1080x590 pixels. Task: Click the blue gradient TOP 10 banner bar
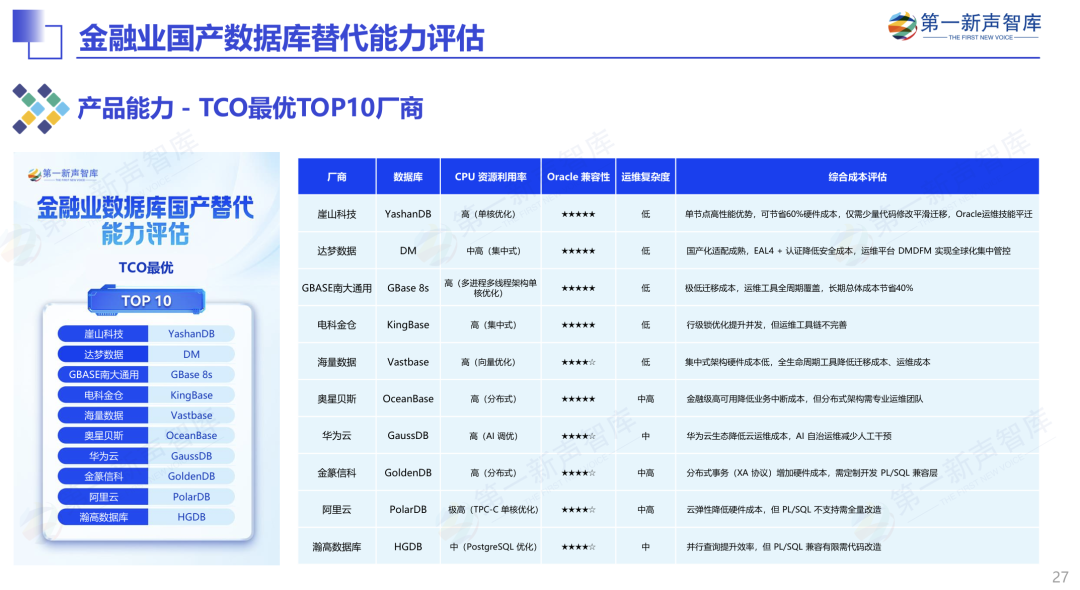point(145,300)
